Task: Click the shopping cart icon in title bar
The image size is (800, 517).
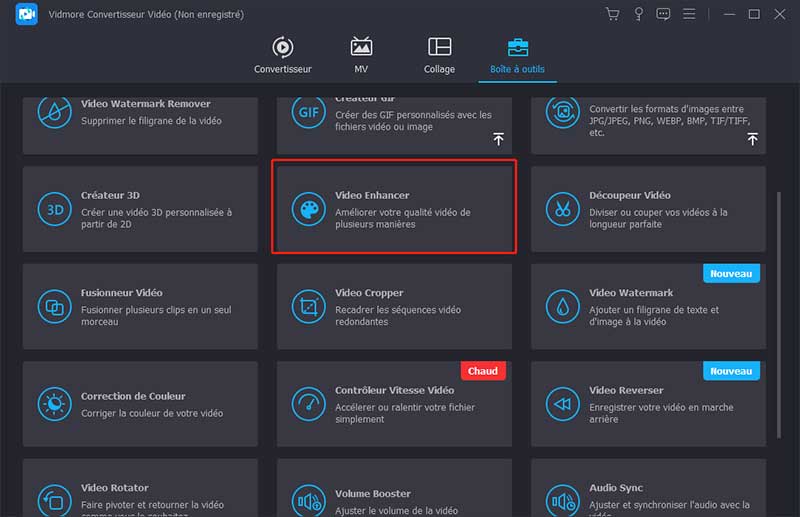Action: (x=613, y=14)
